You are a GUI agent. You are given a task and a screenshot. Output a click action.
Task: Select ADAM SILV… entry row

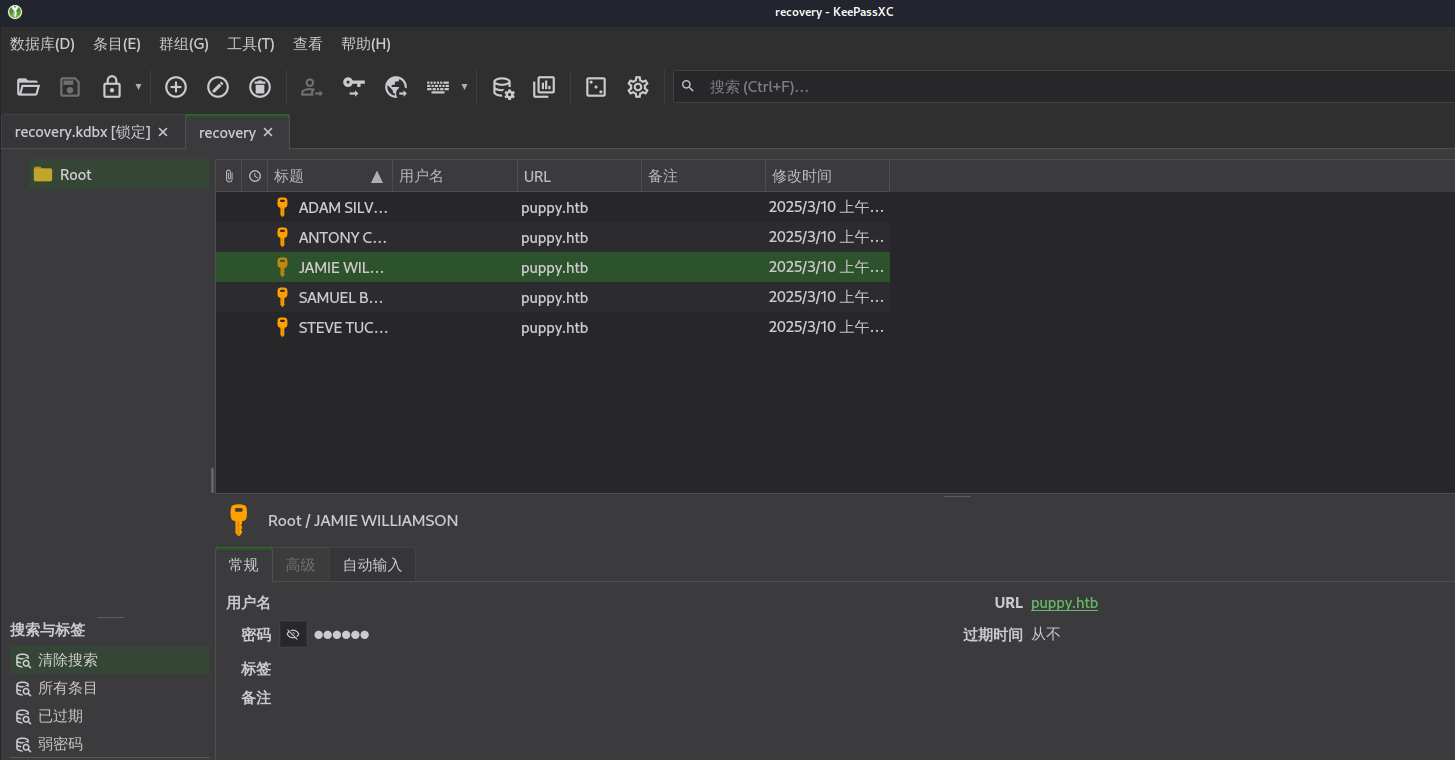coord(553,208)
